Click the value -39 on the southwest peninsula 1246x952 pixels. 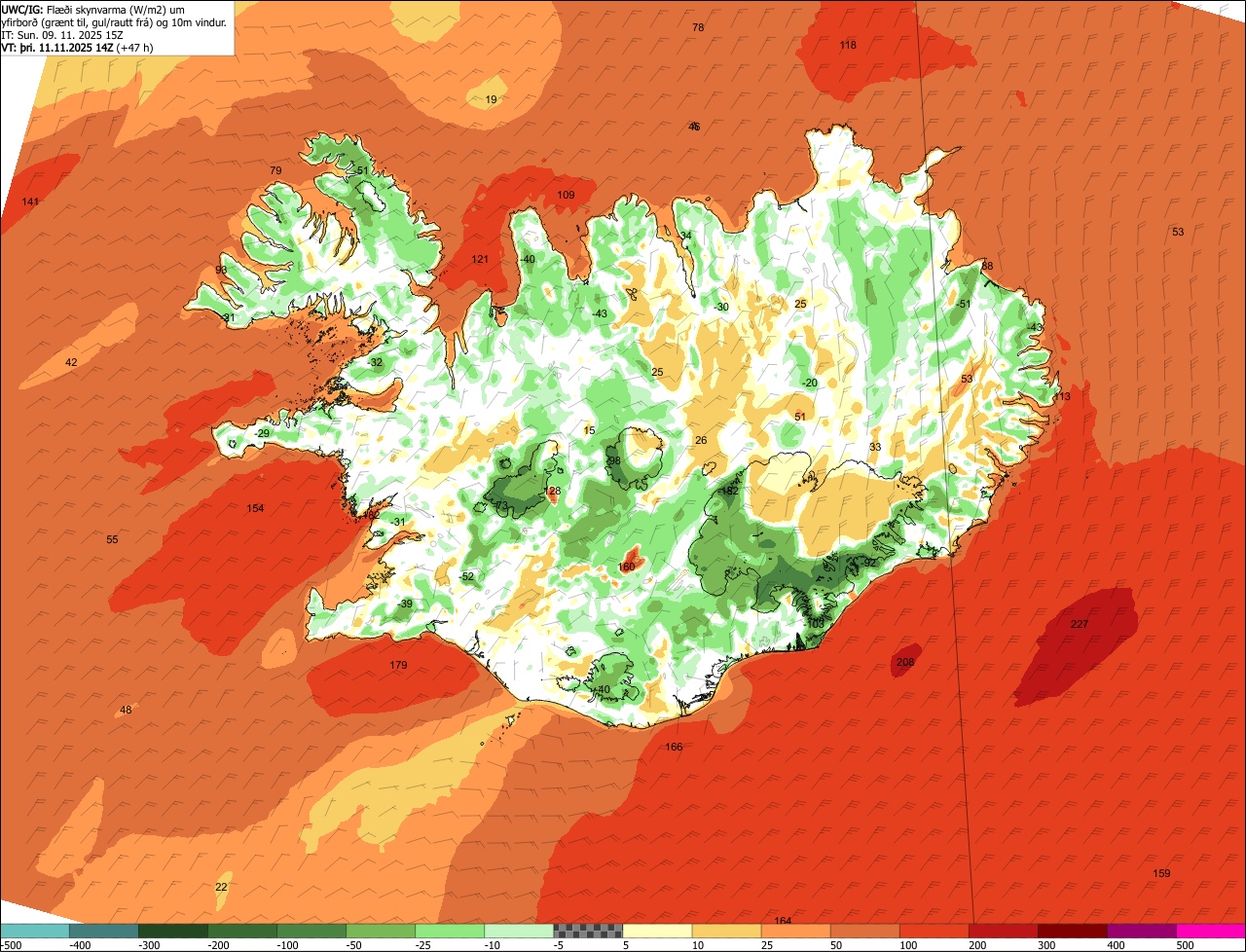click(x=405, y=604)
